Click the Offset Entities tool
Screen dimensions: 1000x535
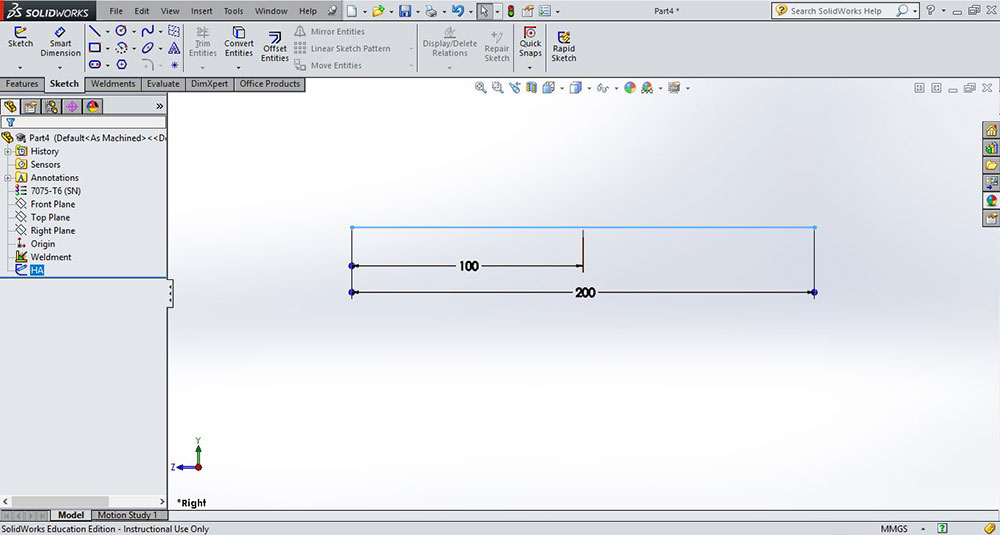pyautogui.click(x=275, y=46)
